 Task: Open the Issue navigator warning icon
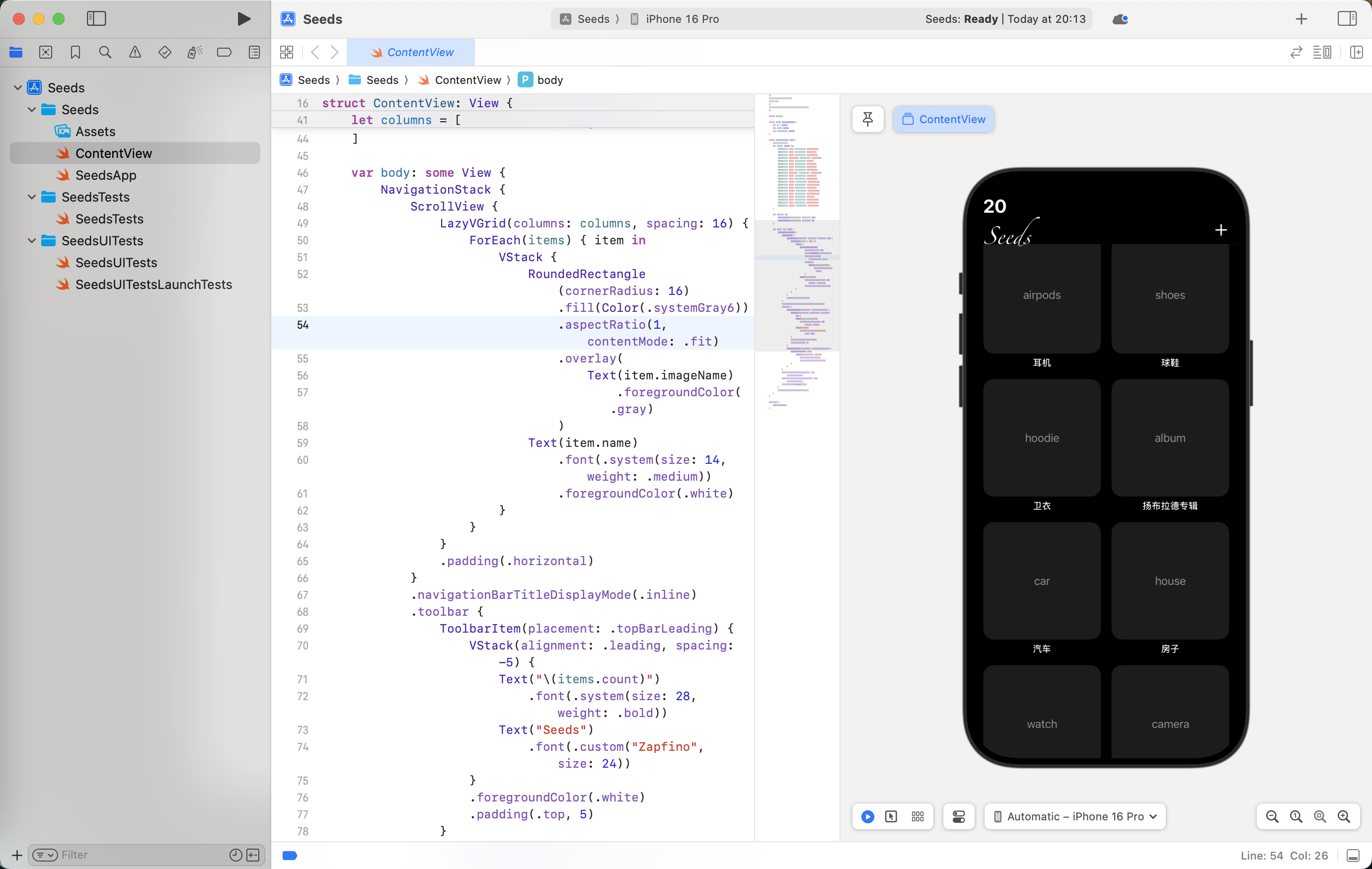click(135, 53)
